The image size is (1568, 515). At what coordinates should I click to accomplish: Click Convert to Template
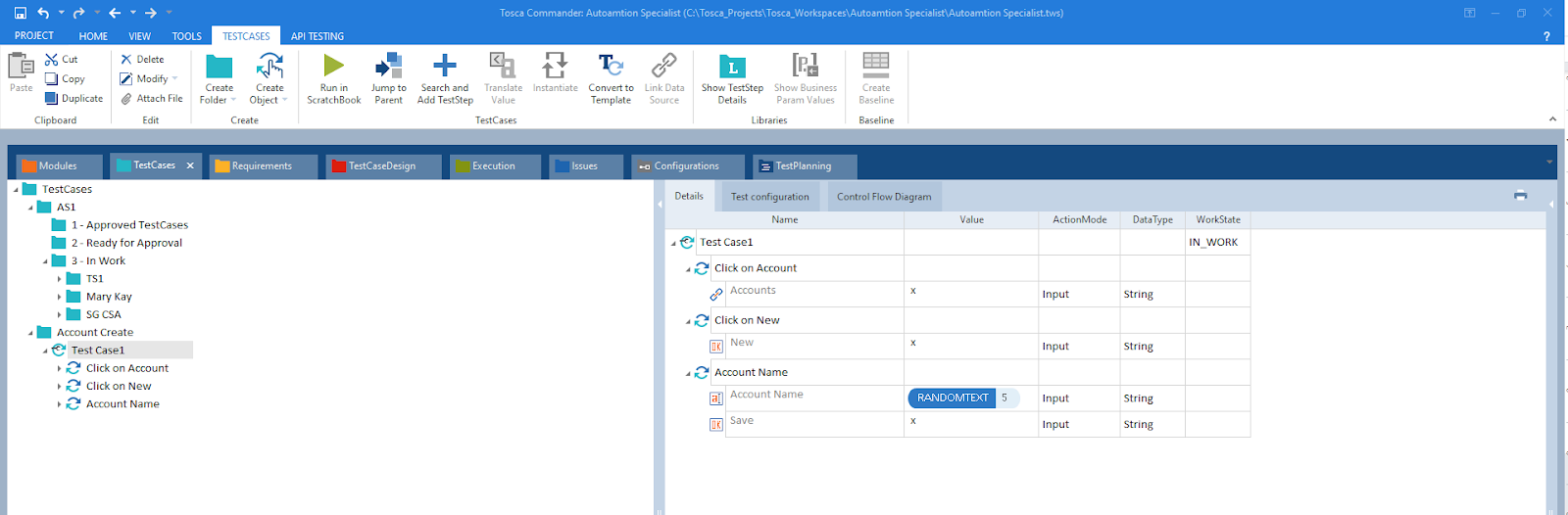pos(611,78)
